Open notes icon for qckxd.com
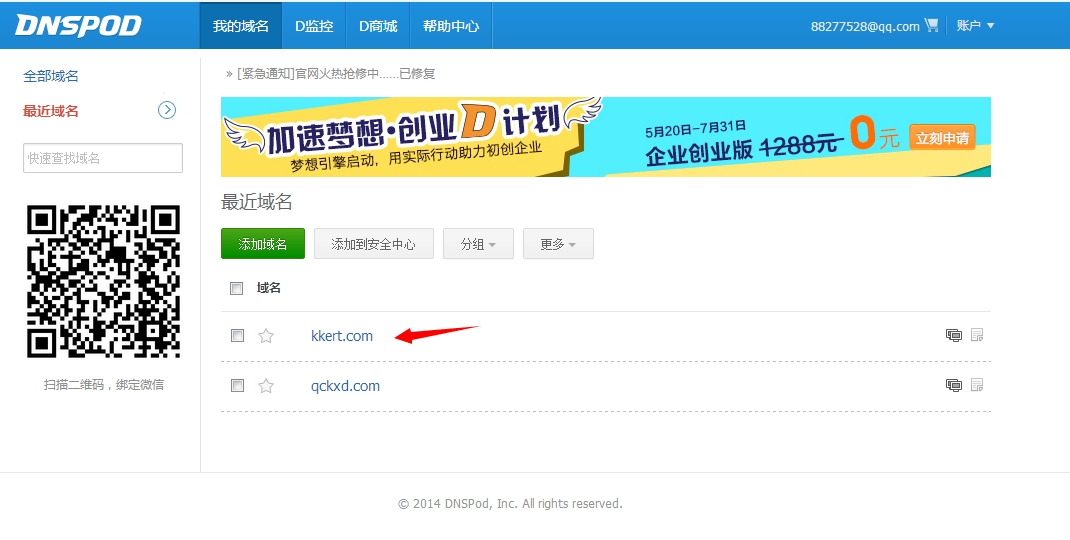The height and width of the screenshot is (540, 1070). 977,385
